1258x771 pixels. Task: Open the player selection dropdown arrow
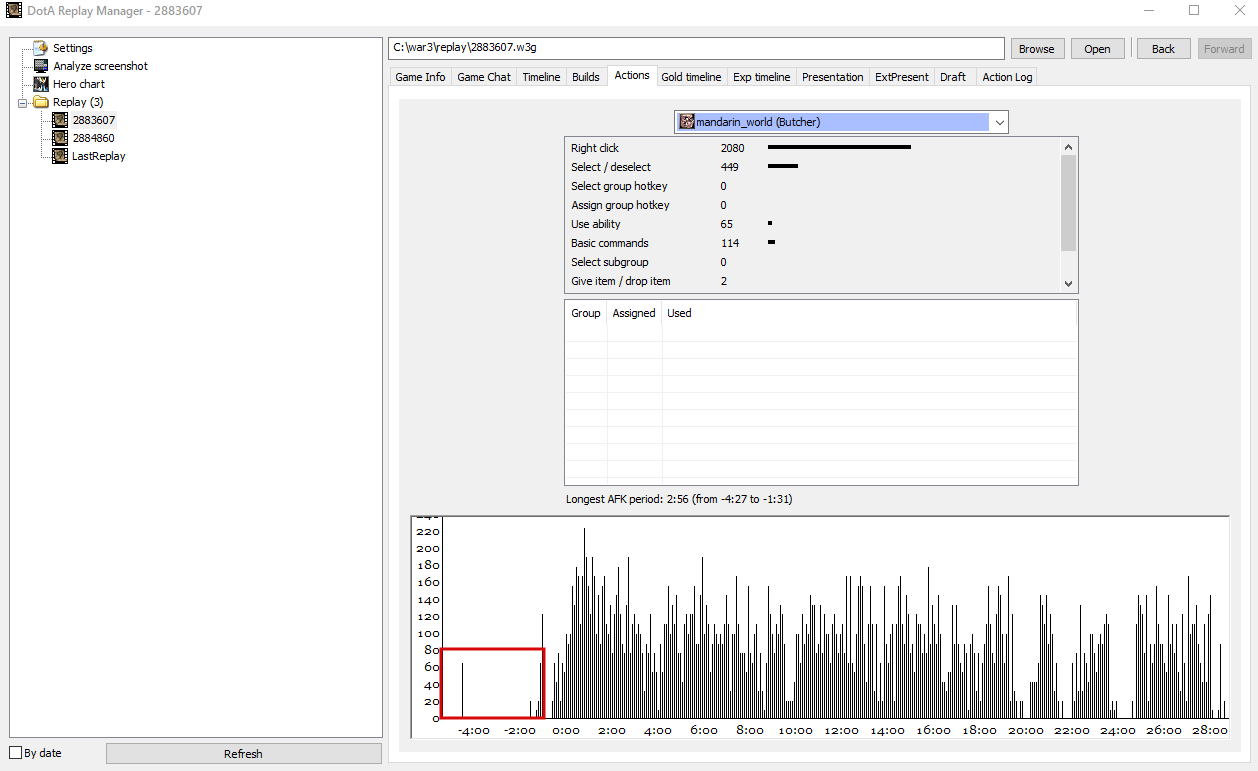pos(999,122)
